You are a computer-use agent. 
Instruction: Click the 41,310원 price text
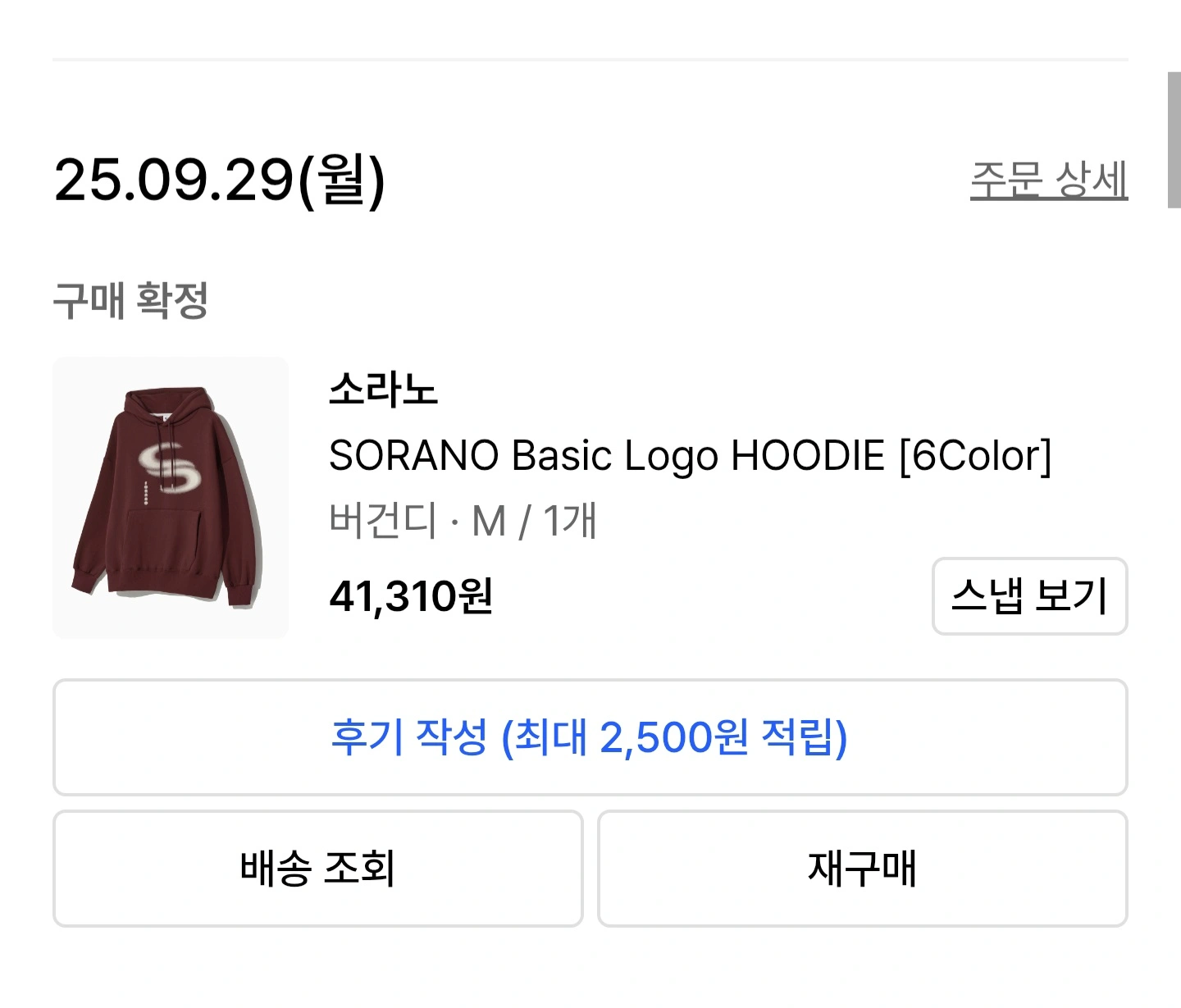(411, 596)
